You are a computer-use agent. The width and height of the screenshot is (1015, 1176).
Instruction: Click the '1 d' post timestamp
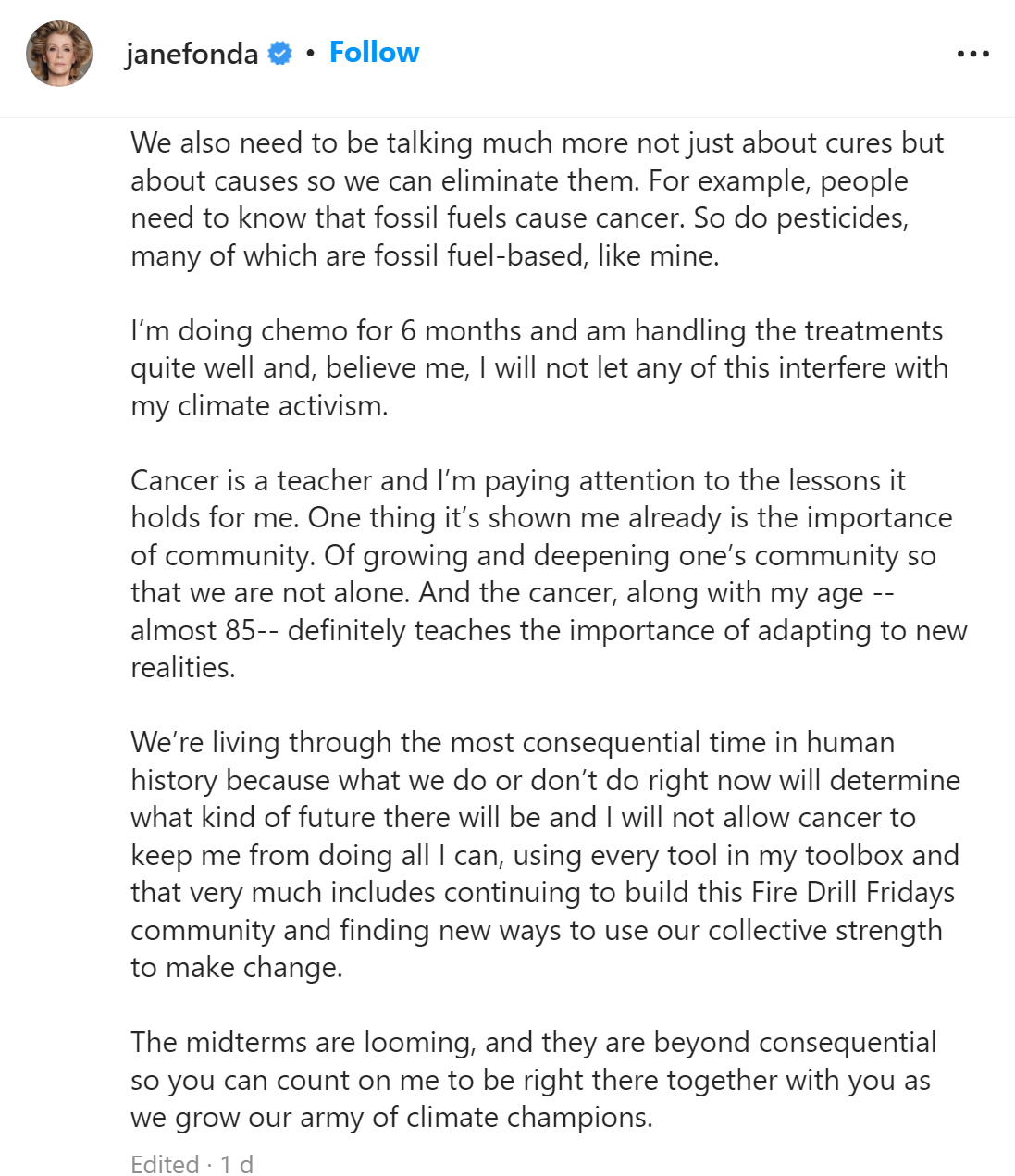237,1164
